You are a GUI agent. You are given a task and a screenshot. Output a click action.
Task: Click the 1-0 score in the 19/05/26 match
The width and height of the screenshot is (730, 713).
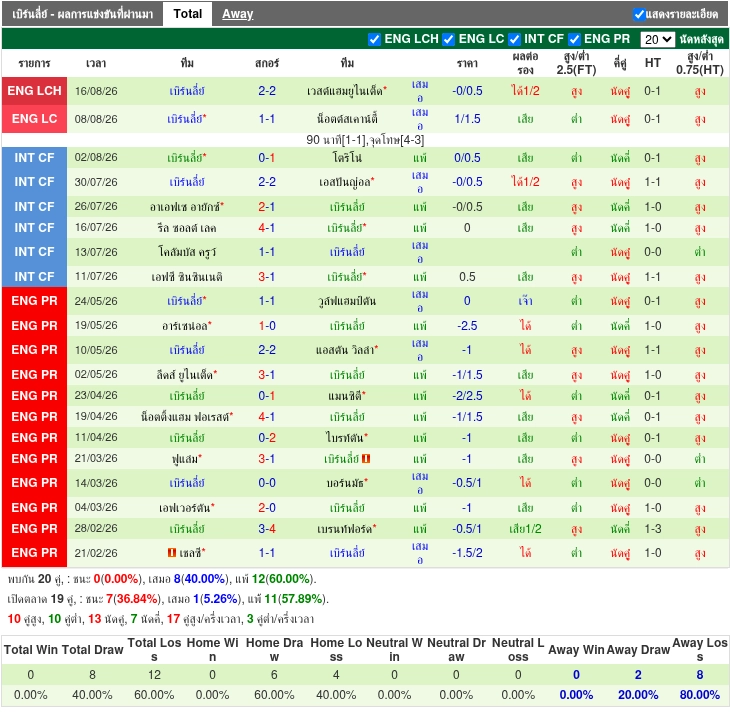(267, 326)
